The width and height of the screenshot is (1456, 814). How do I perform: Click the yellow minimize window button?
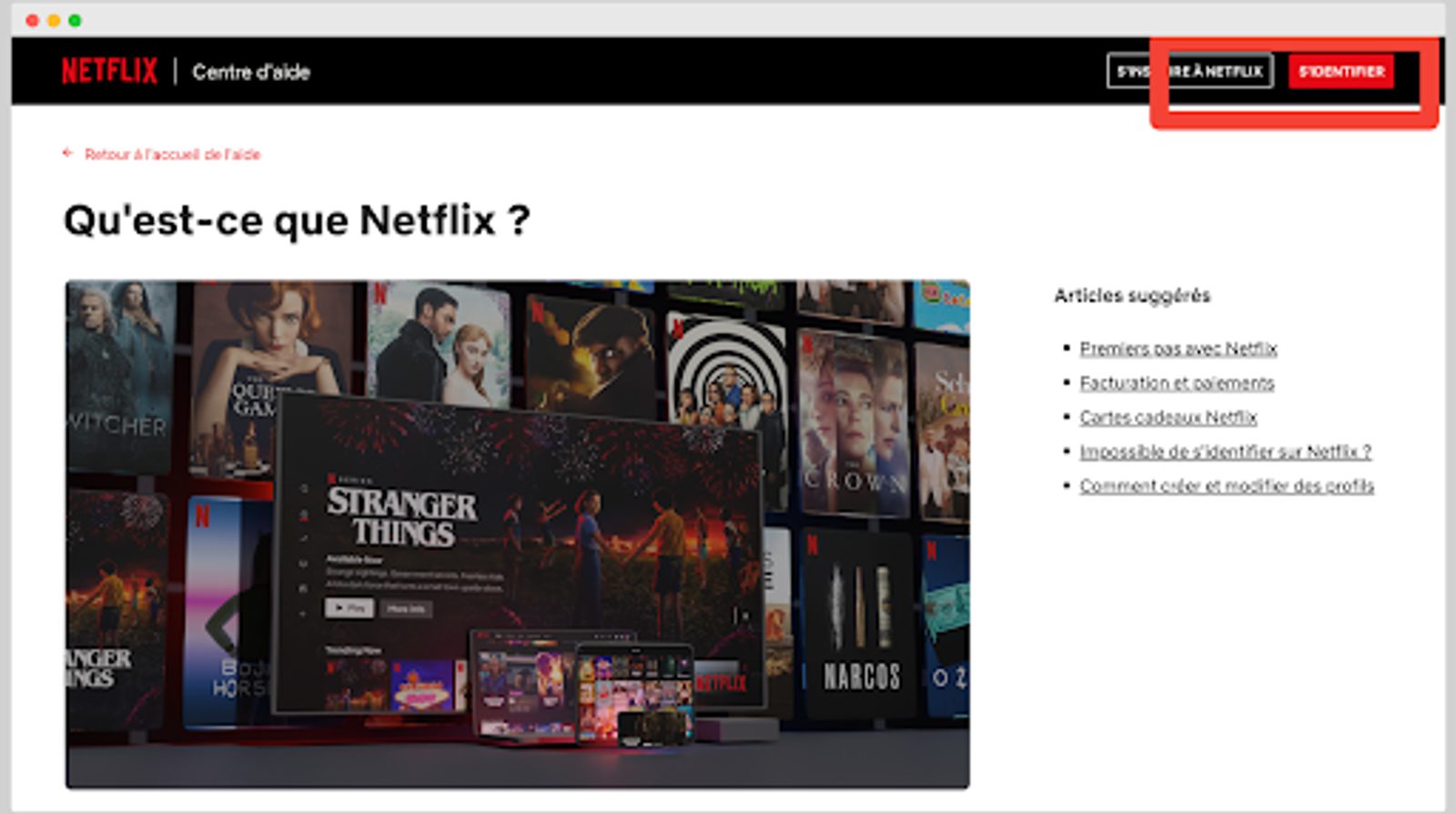54,20
